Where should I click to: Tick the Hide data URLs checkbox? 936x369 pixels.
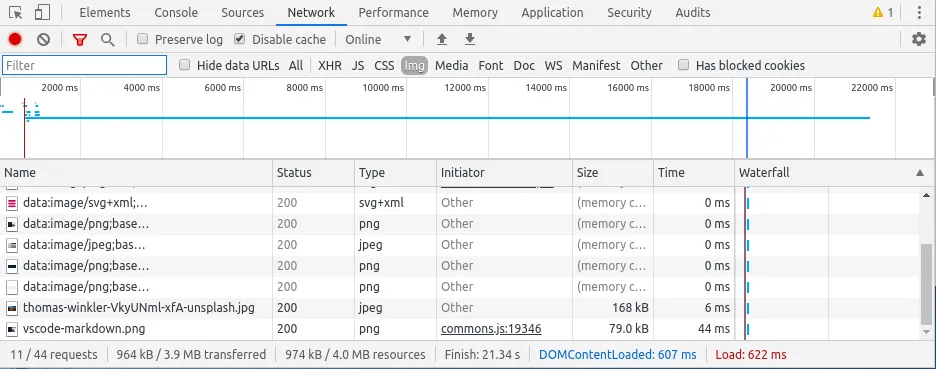(x=184, y=65)
